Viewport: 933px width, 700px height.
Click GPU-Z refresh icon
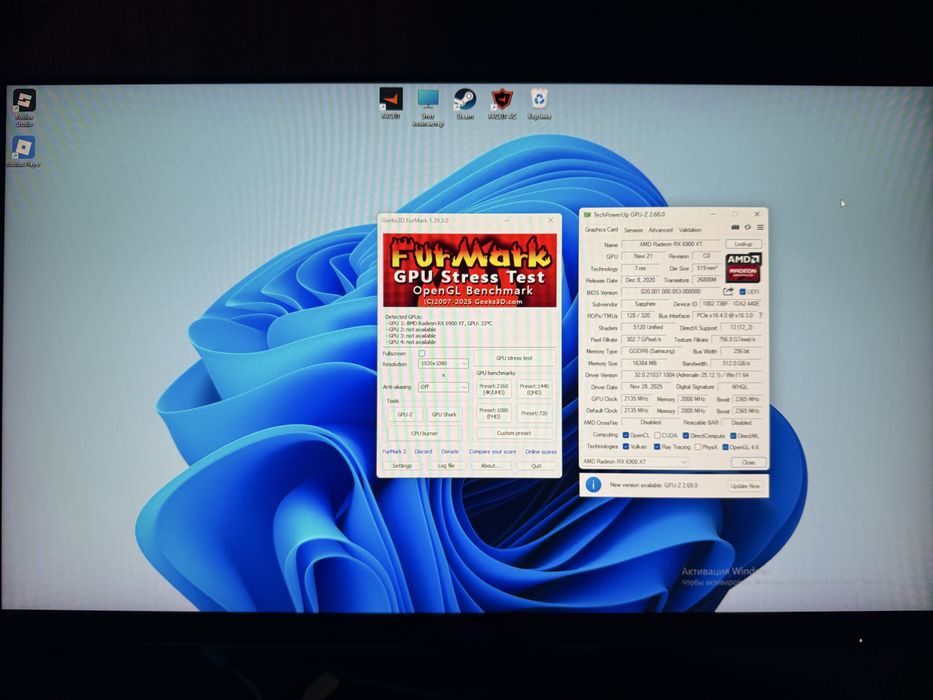tap(747, 227)
